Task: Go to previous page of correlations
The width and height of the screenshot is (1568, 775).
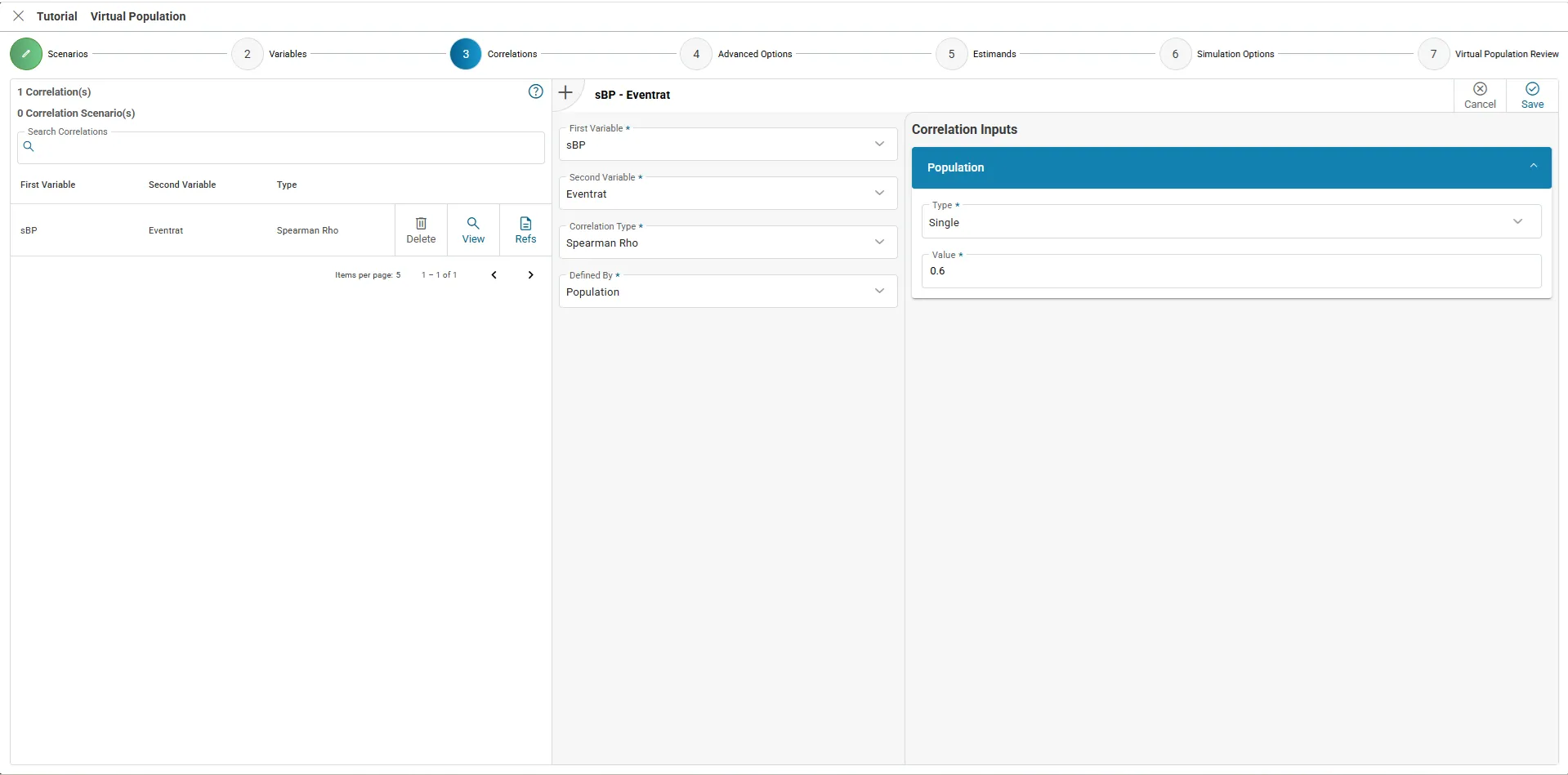Action: click(494, 275)
